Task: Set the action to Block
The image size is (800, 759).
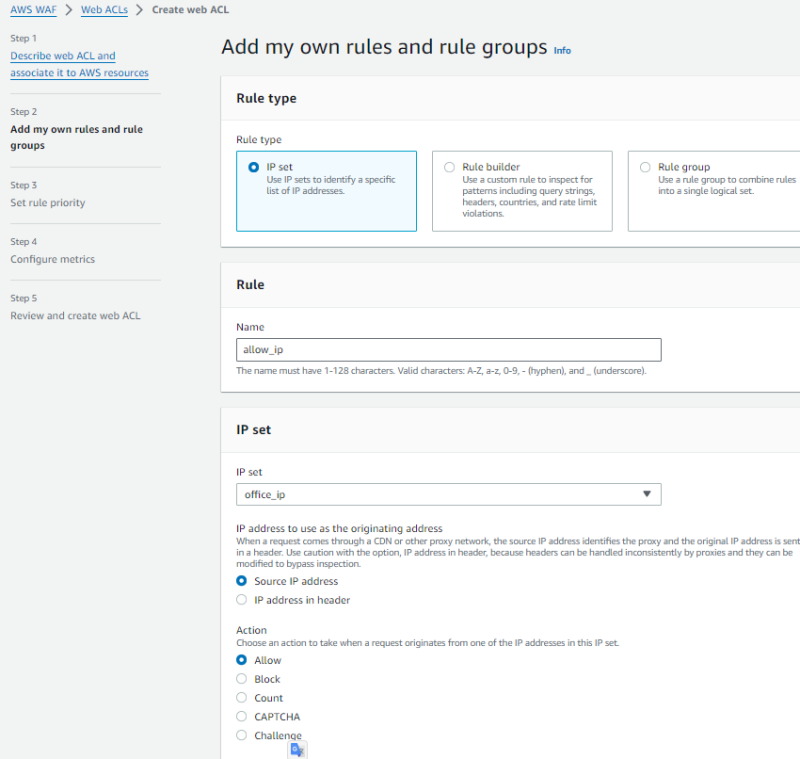Action: click(x=241, y=679)
